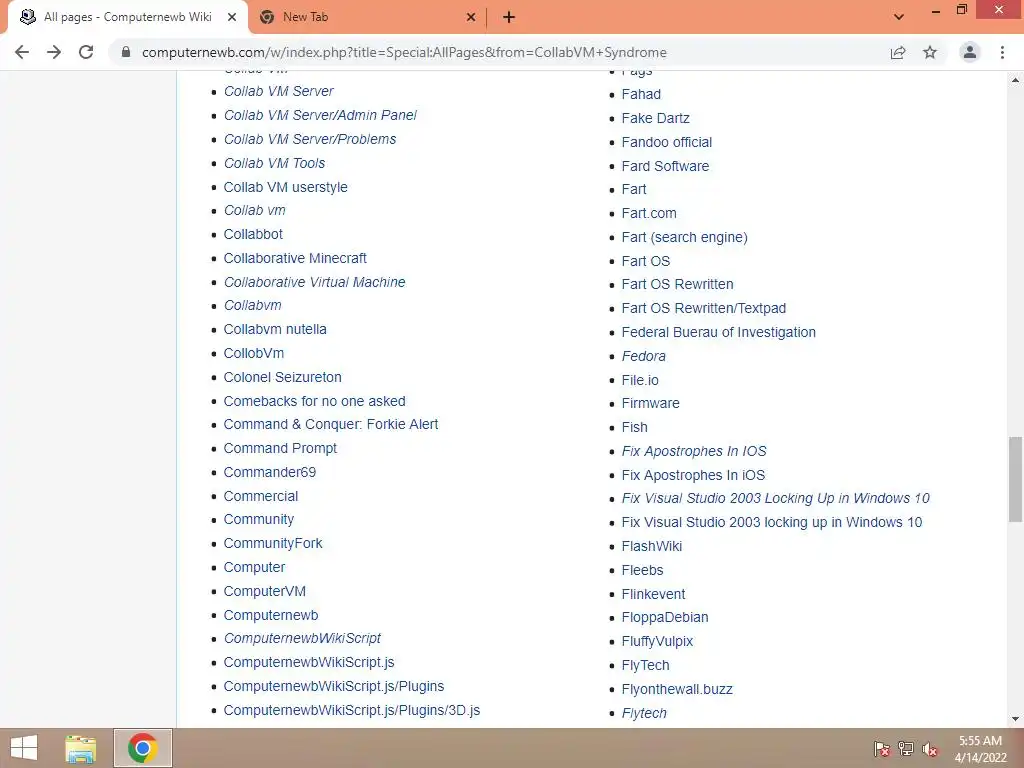Open ComputernewbWikiScript.js/Plugins/3D.js

(x=351, y=711)
